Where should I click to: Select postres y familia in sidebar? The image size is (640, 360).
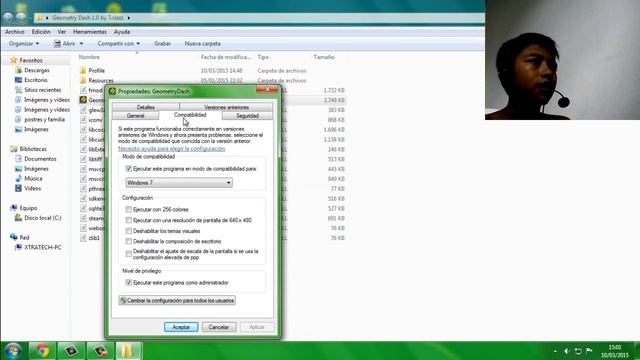tap(44, 120)
